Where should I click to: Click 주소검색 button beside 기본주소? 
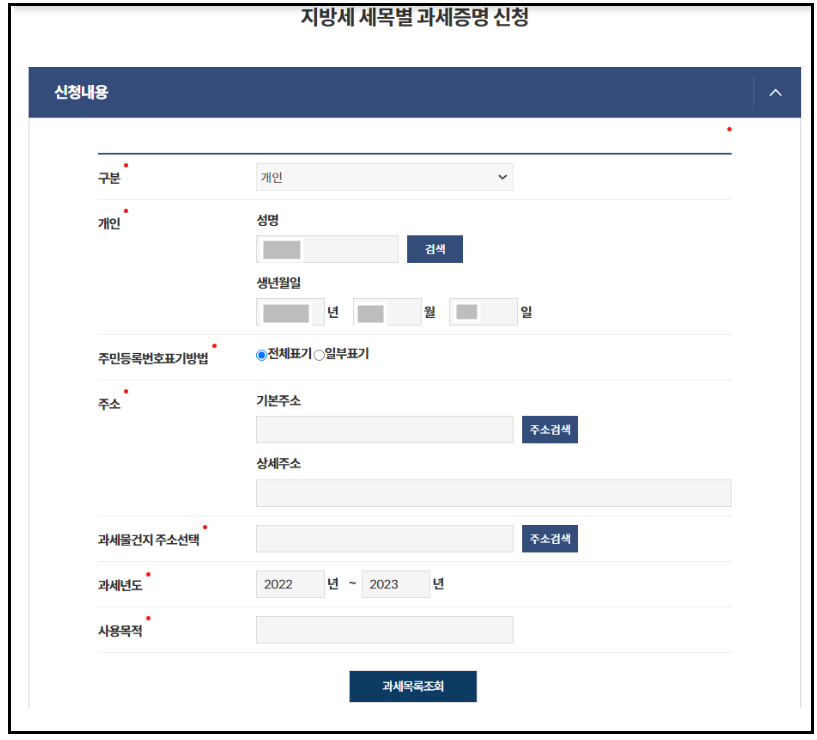[550, 429]
